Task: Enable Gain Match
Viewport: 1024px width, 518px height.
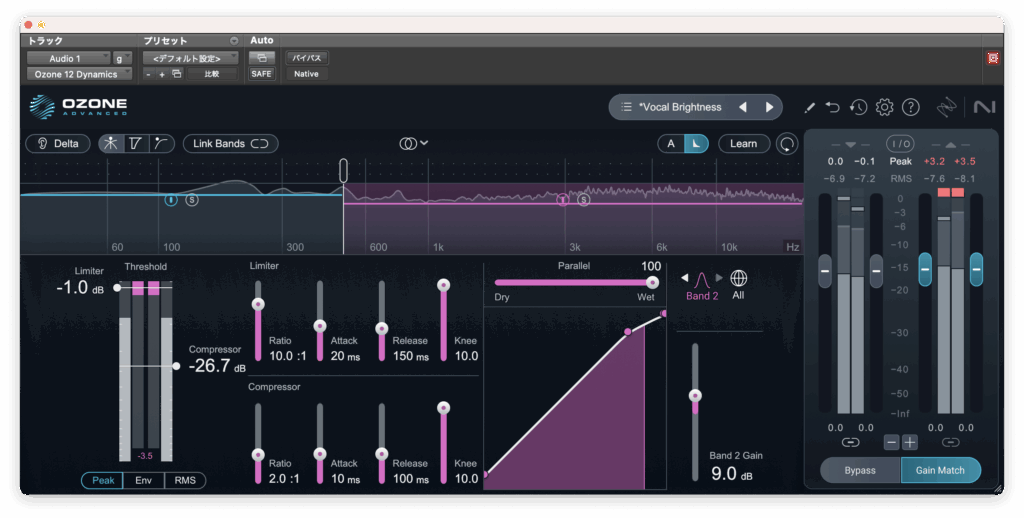Action: tap(940, 470)
